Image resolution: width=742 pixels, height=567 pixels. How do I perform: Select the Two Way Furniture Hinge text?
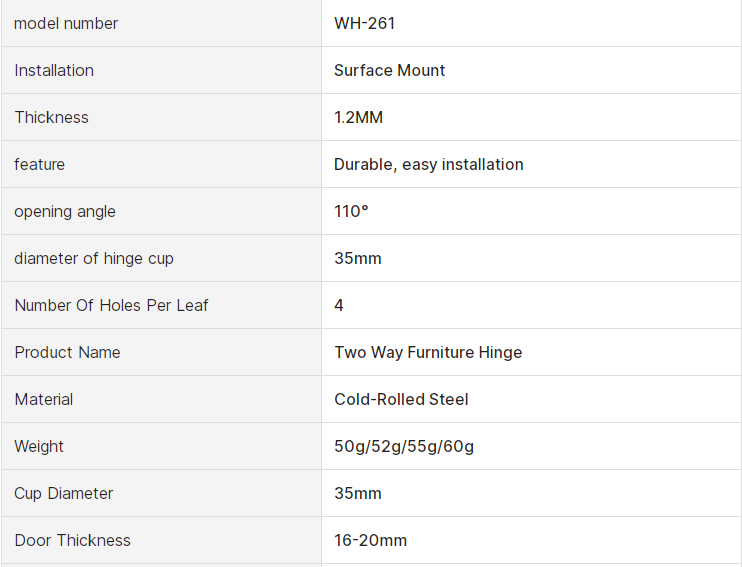click(x=428, y=352)
